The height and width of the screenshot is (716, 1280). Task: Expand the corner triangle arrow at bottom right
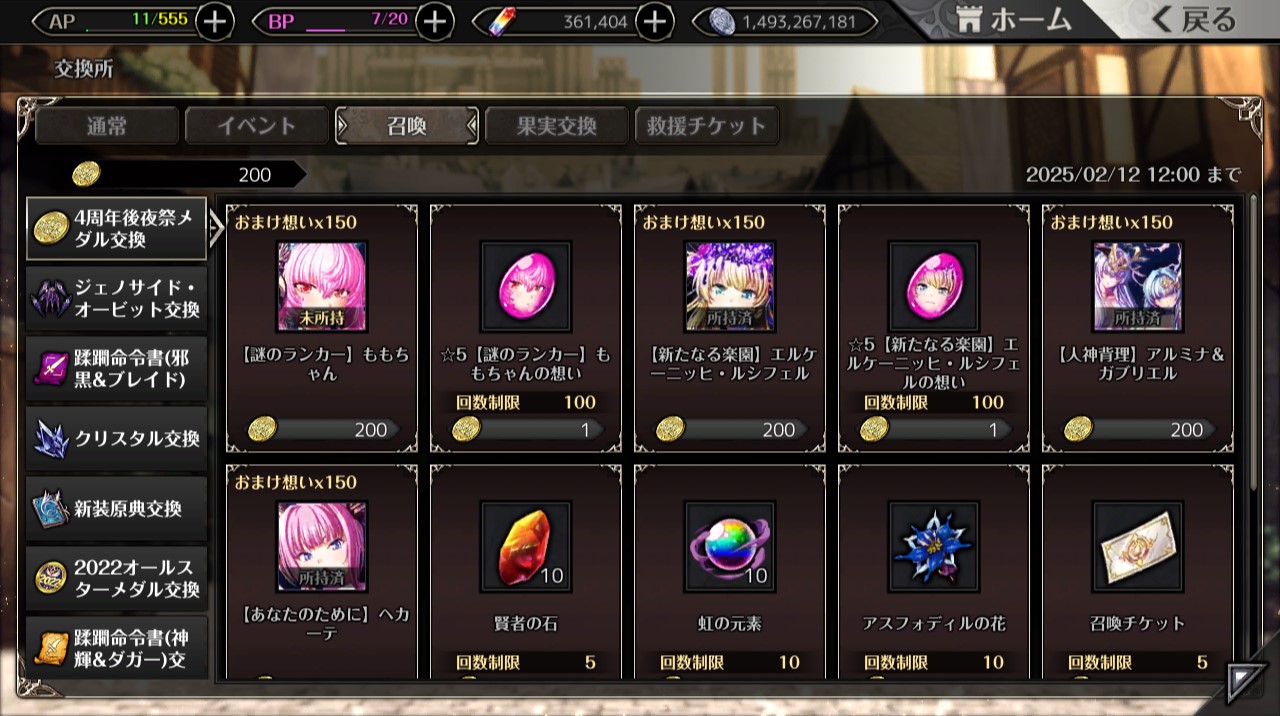(x=1246, y=682)
